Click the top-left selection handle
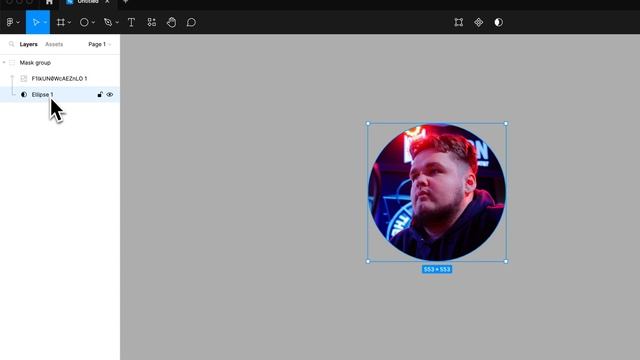The width and height of the screenshot is (640, 360). (x=368, y=123)
